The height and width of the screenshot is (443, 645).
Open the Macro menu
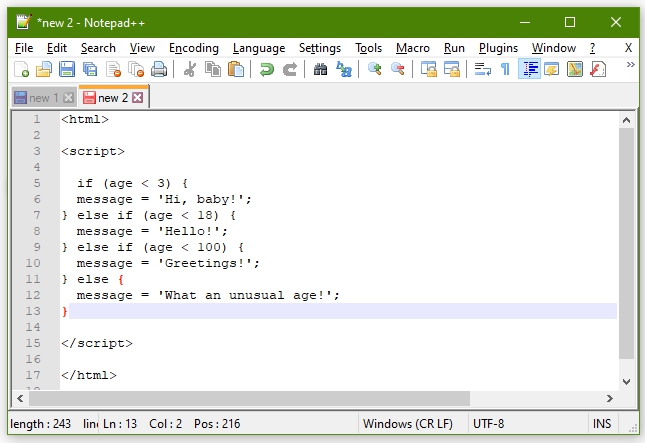click(x=413, y=48)
